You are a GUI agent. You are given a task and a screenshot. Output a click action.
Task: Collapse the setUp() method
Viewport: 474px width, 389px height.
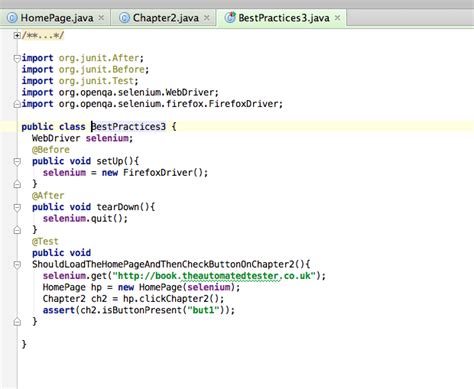click(x=17, y=162)
